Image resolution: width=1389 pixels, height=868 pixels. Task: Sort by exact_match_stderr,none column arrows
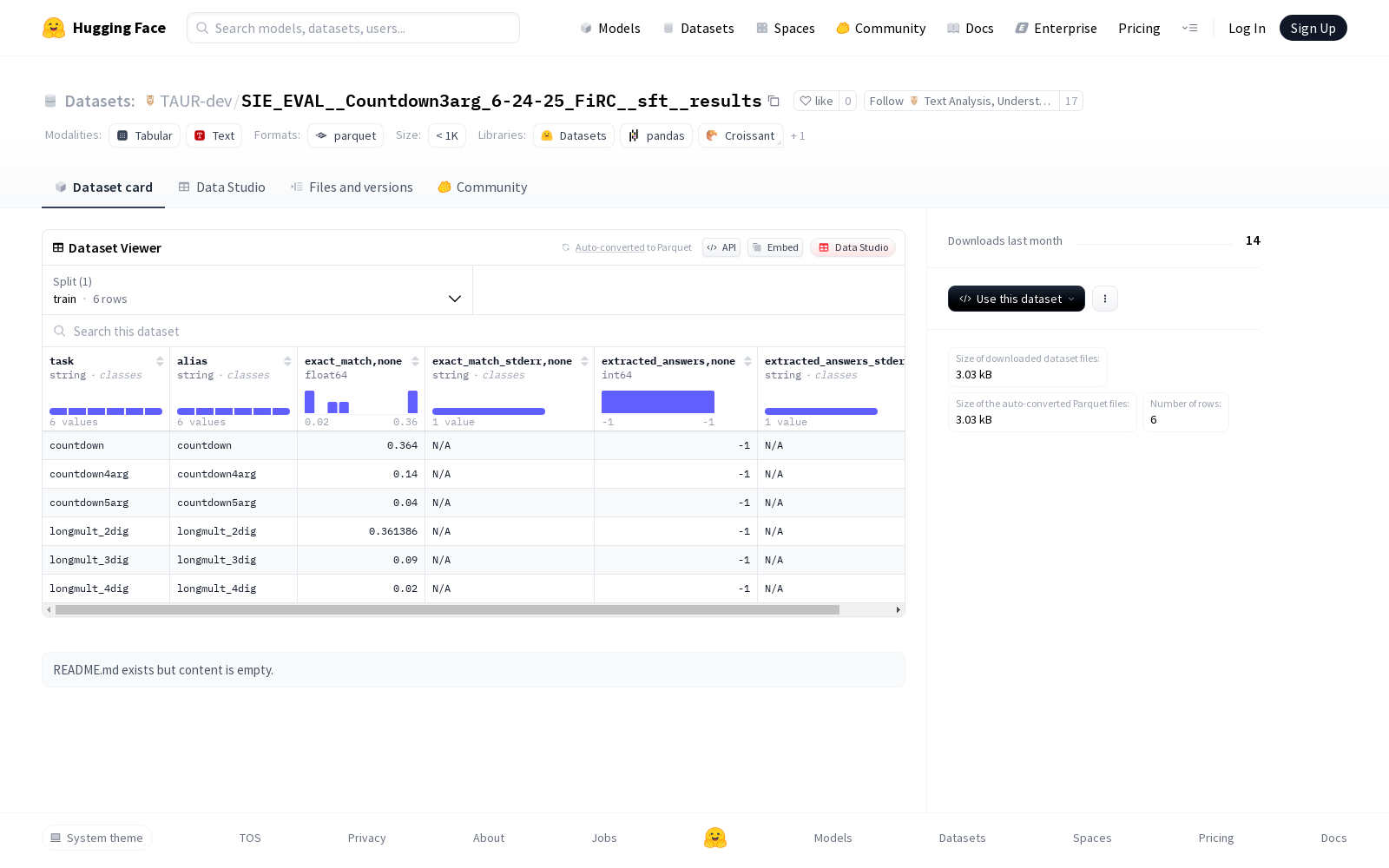[x=584, y=361]
